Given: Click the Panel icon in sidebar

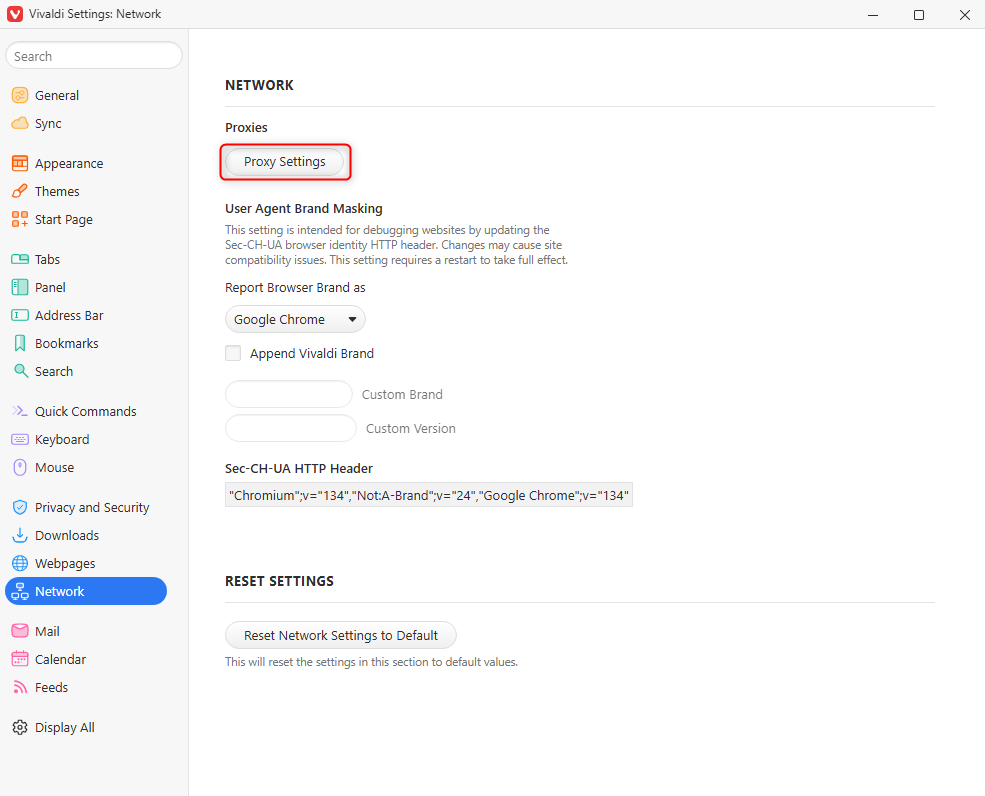Looking at the screenshot, I should tap(20, 287).
